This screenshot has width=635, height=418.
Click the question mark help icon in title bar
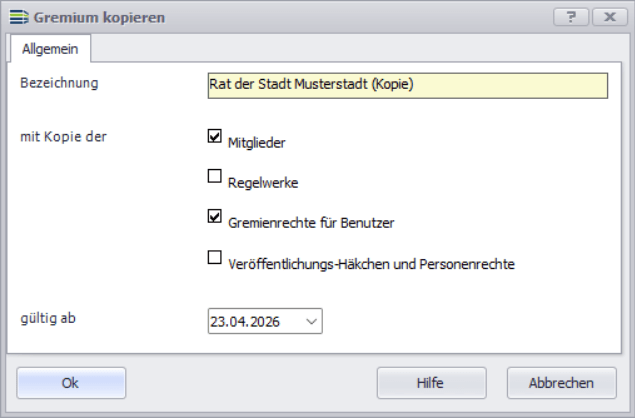(571, 17)
